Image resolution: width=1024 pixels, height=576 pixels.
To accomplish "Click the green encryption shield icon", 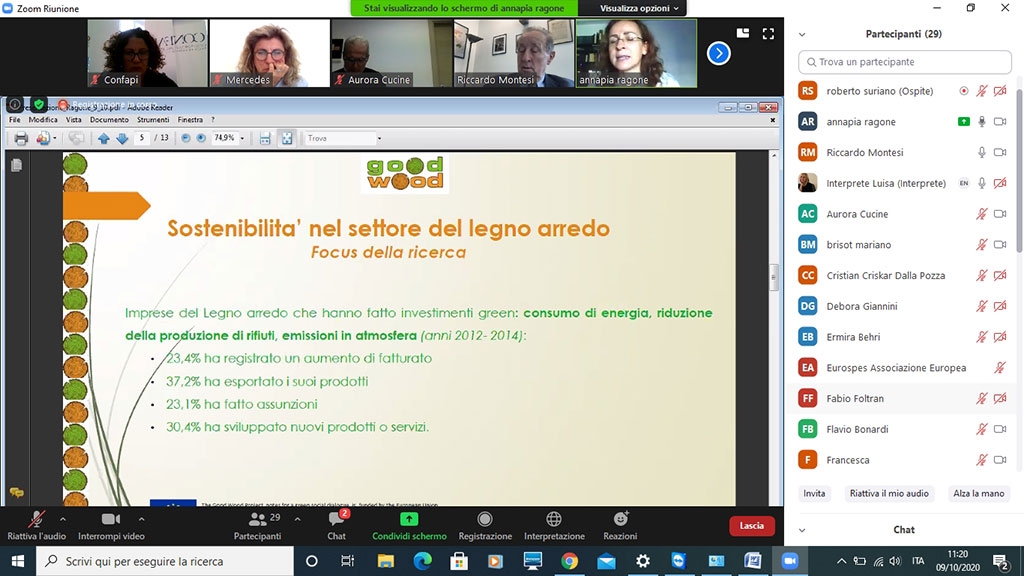I will pyautogui.click(x=39, y=104).
